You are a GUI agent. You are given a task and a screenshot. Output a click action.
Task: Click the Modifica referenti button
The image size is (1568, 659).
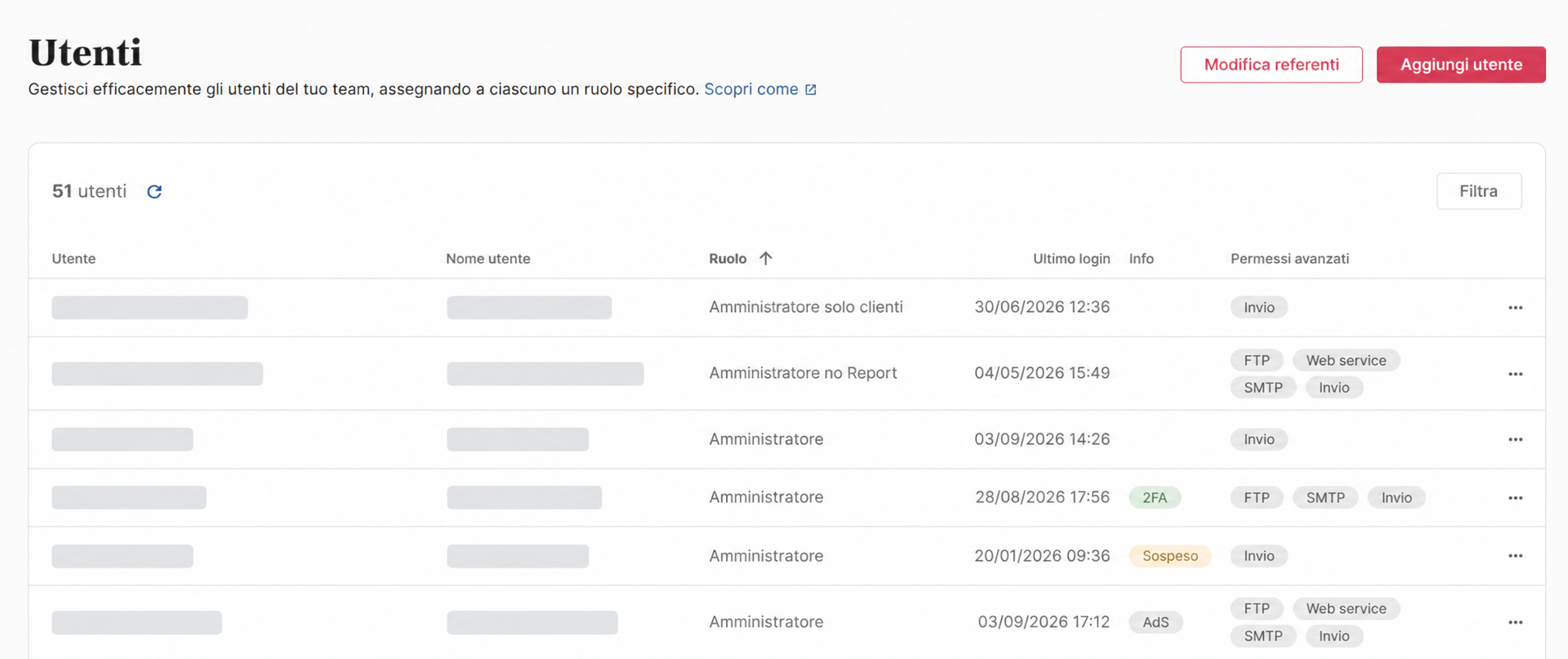[1271, 65]
